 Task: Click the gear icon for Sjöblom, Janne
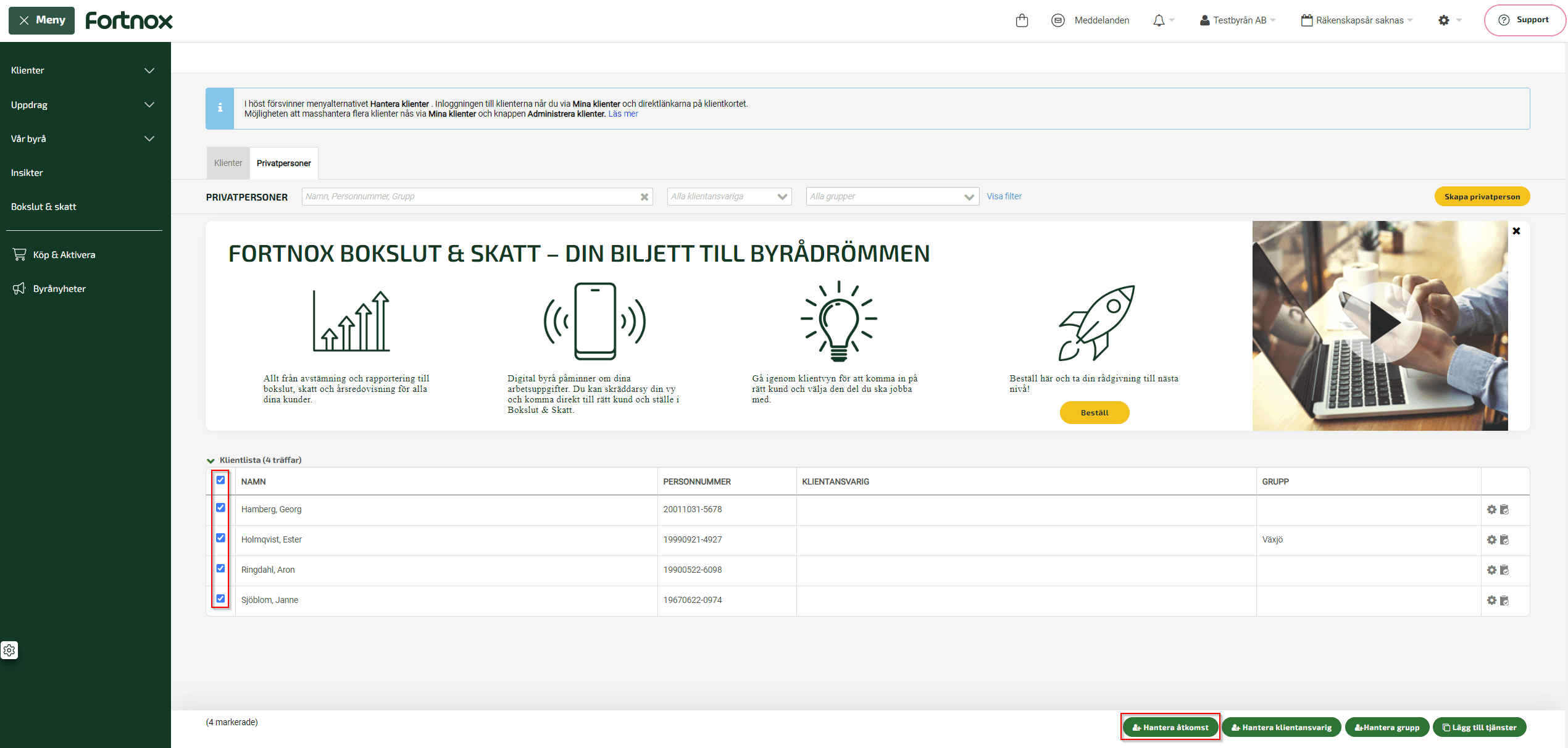pos(1491,600)
